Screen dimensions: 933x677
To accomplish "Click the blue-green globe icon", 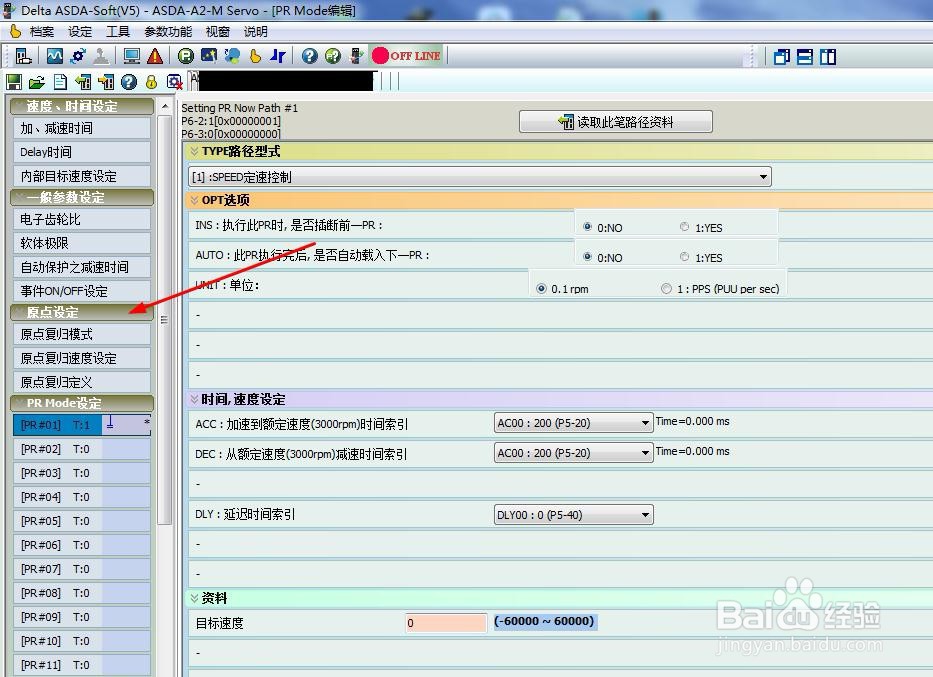I will [232, 57].
